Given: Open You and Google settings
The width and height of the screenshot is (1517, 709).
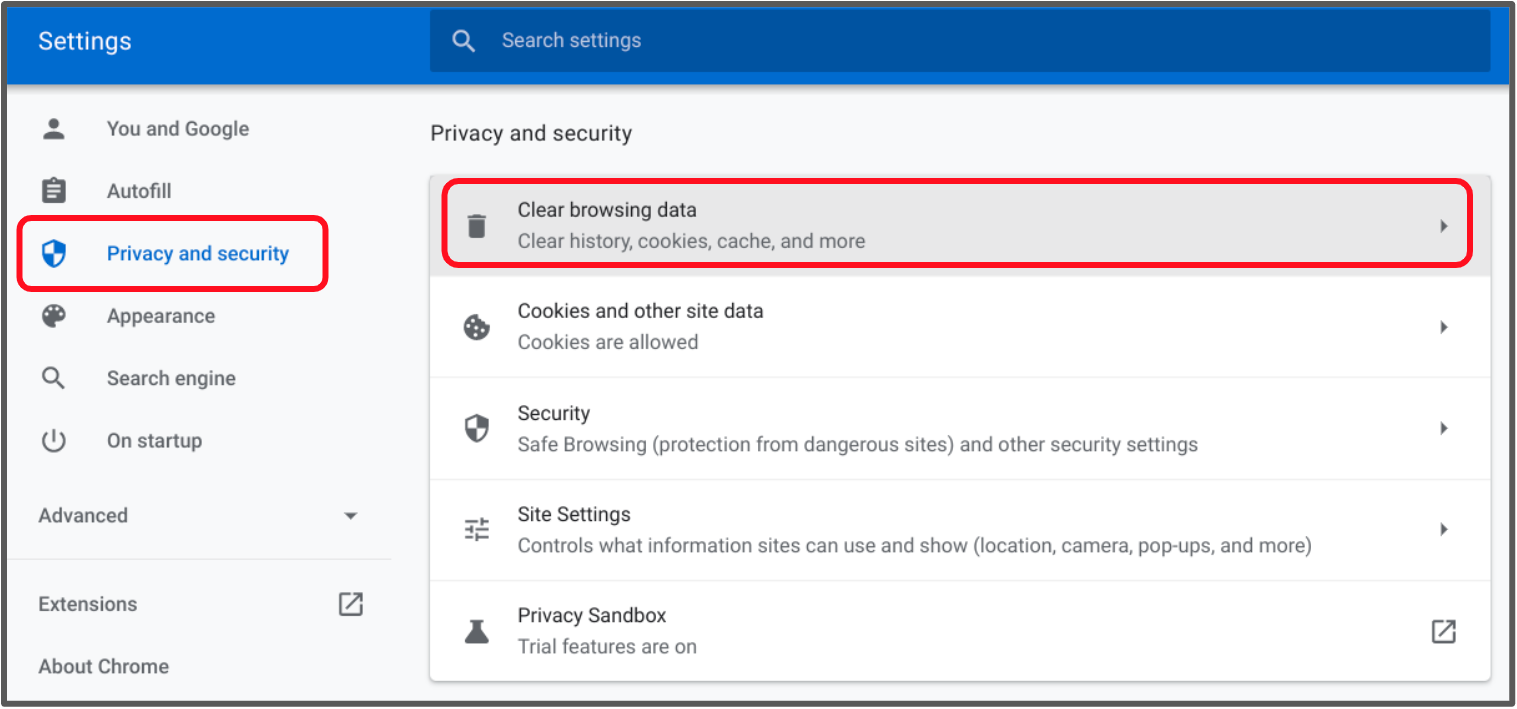Looking at the screenshot, I should point(178,128).
